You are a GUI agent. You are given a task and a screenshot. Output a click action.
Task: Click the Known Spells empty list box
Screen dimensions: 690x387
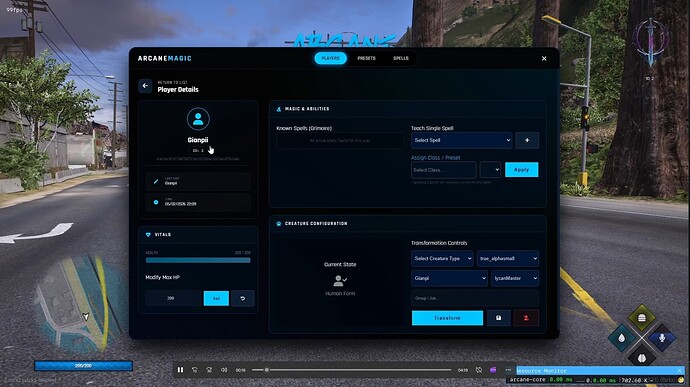pyautogui.click(x=340, y=141)
